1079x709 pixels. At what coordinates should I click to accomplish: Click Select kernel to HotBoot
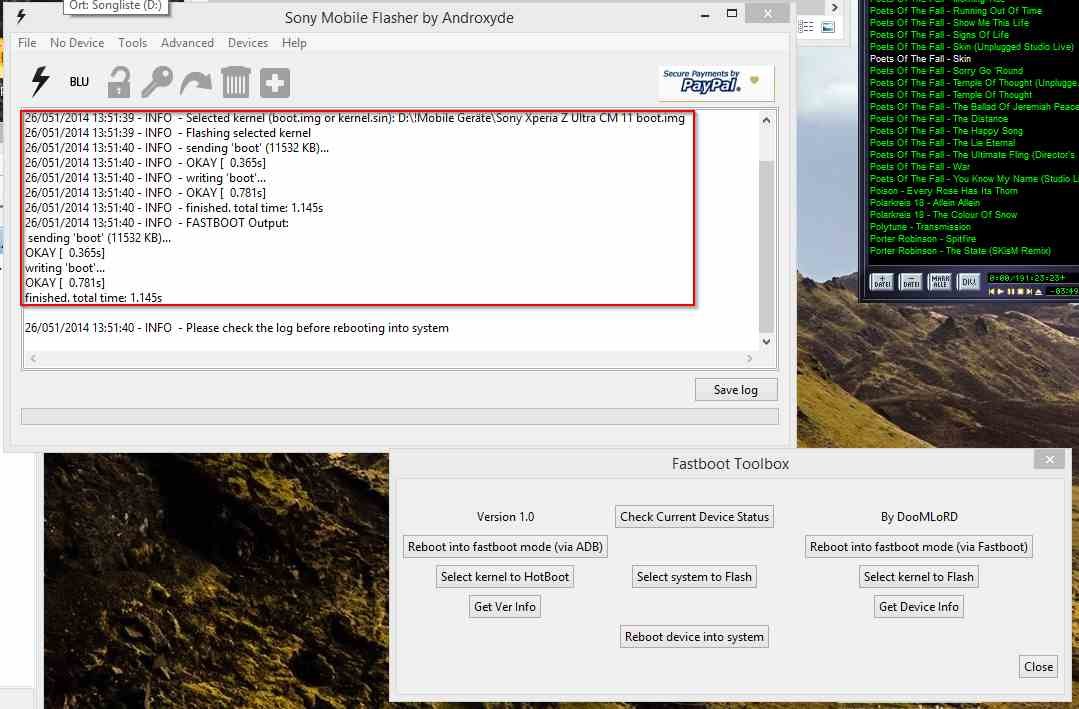pos(505,577)
